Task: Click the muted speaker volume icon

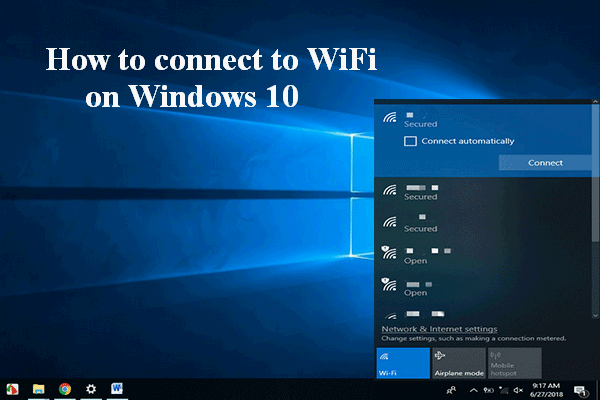Action: 518,390
